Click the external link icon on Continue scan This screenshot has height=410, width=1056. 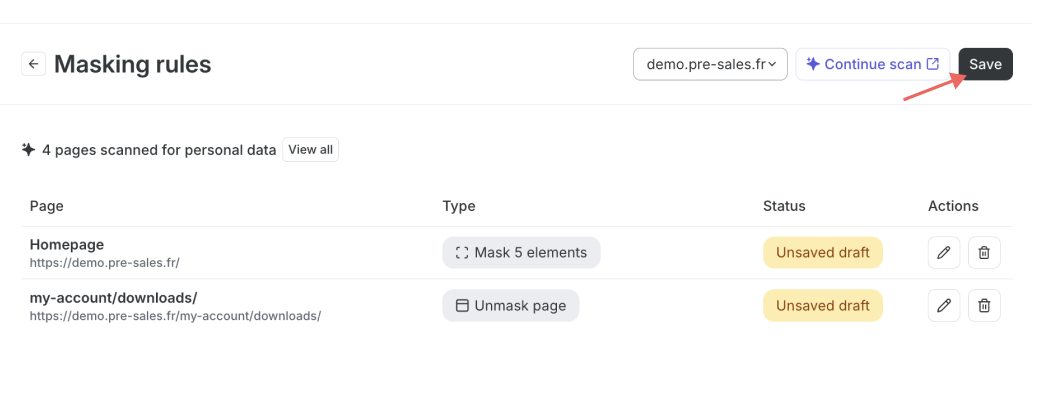click(x=933, y=64)
